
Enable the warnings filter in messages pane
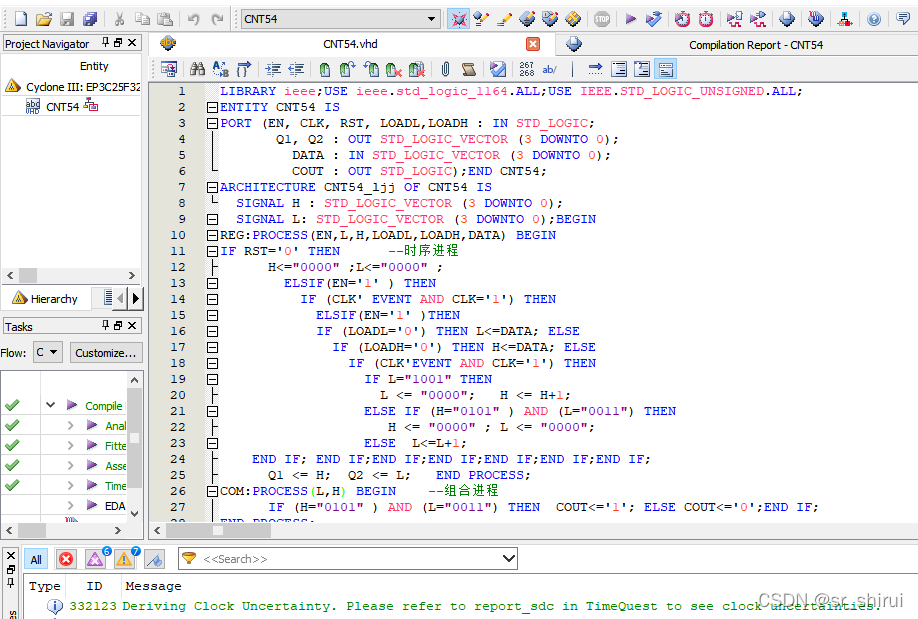click(123, 559)
